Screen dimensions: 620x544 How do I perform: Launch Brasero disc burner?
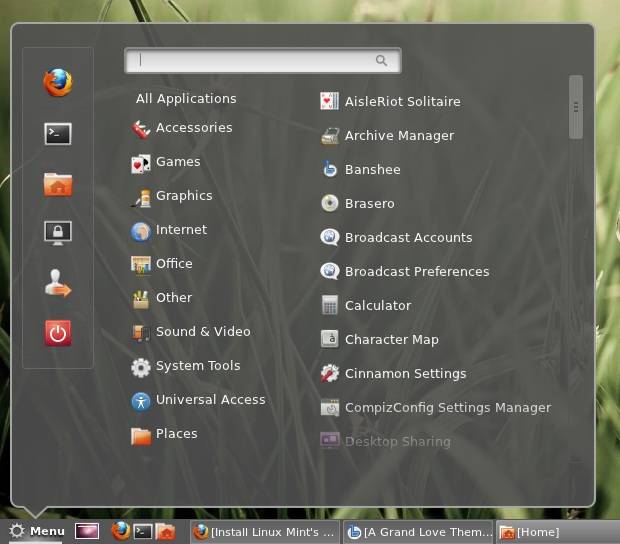369,204
